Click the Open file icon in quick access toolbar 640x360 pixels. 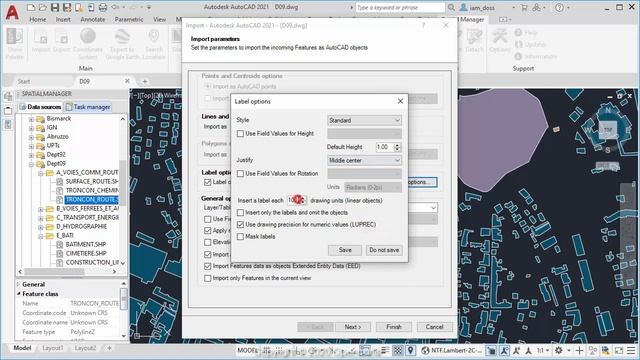[x=42, y=7]
